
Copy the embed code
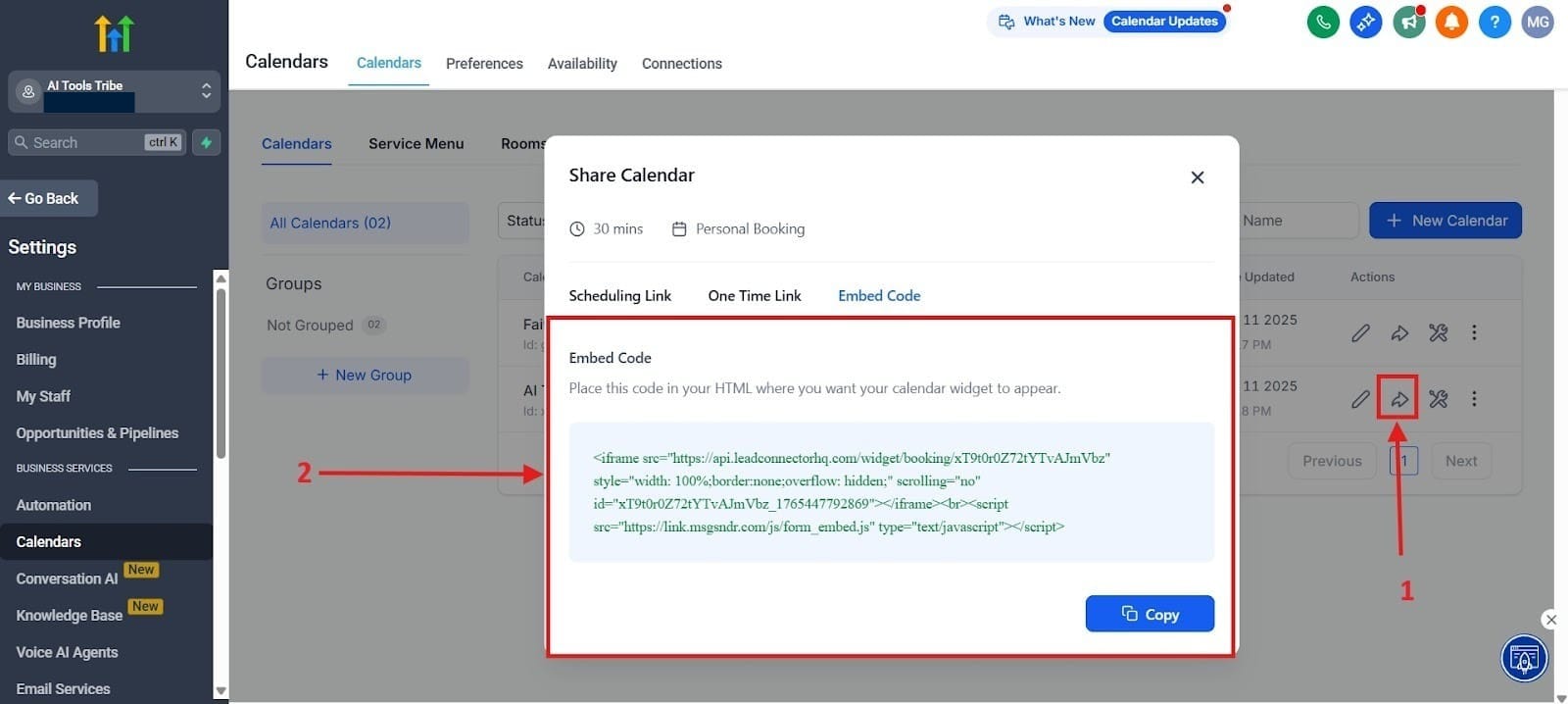coord(1150,614)
